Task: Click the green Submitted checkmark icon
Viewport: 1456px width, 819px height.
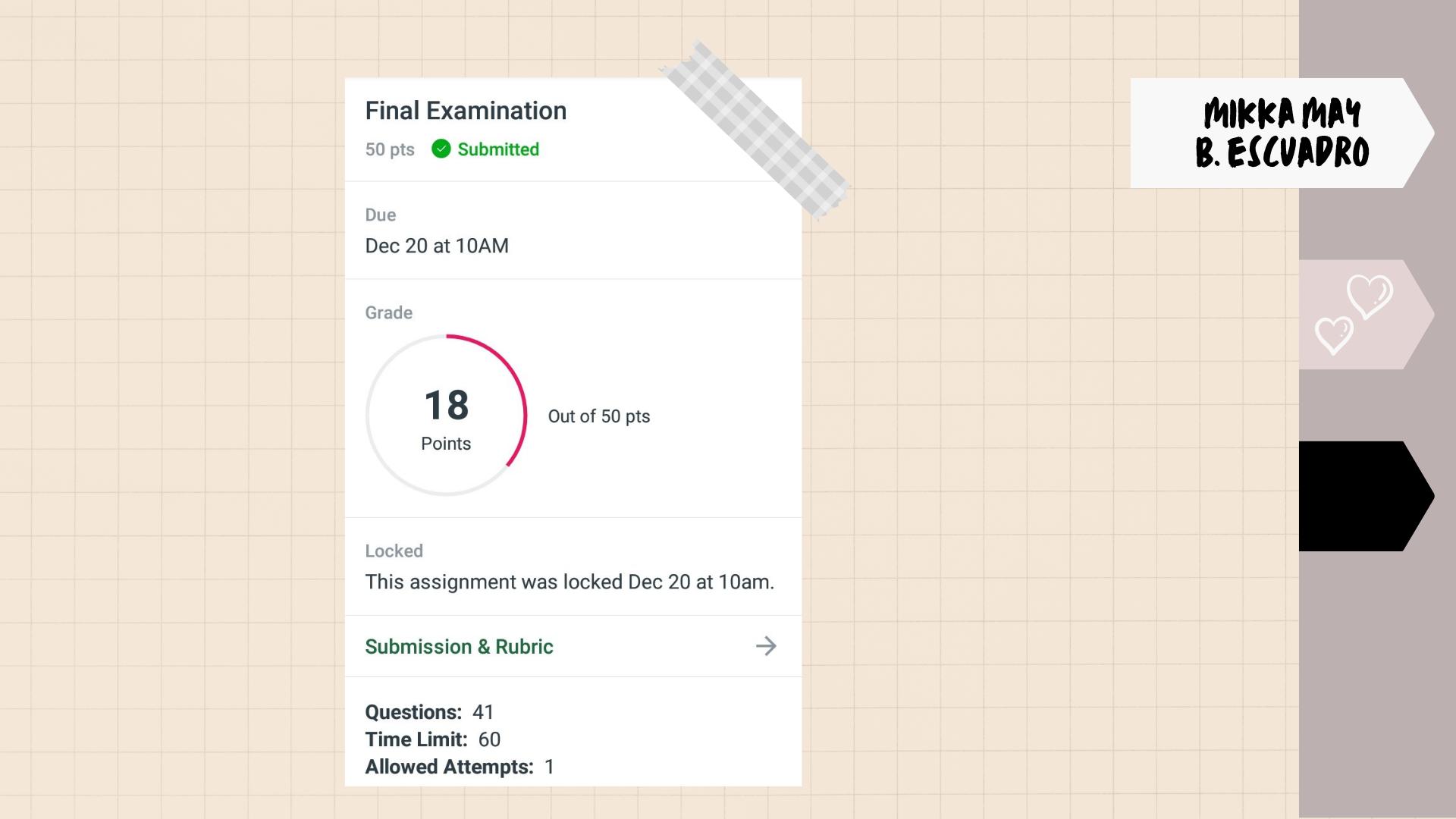Action: (441, 149)
